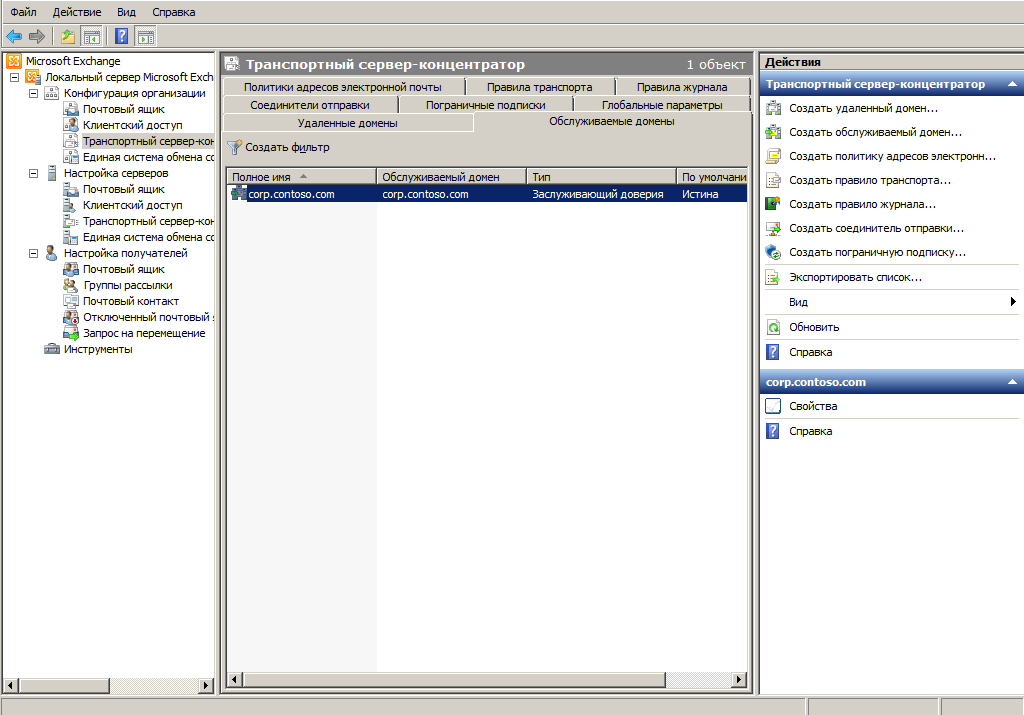Screen dimensions: 1024x715
Task: Collapse the Настройка серверов tree node
Action: [x=33, y=173]
